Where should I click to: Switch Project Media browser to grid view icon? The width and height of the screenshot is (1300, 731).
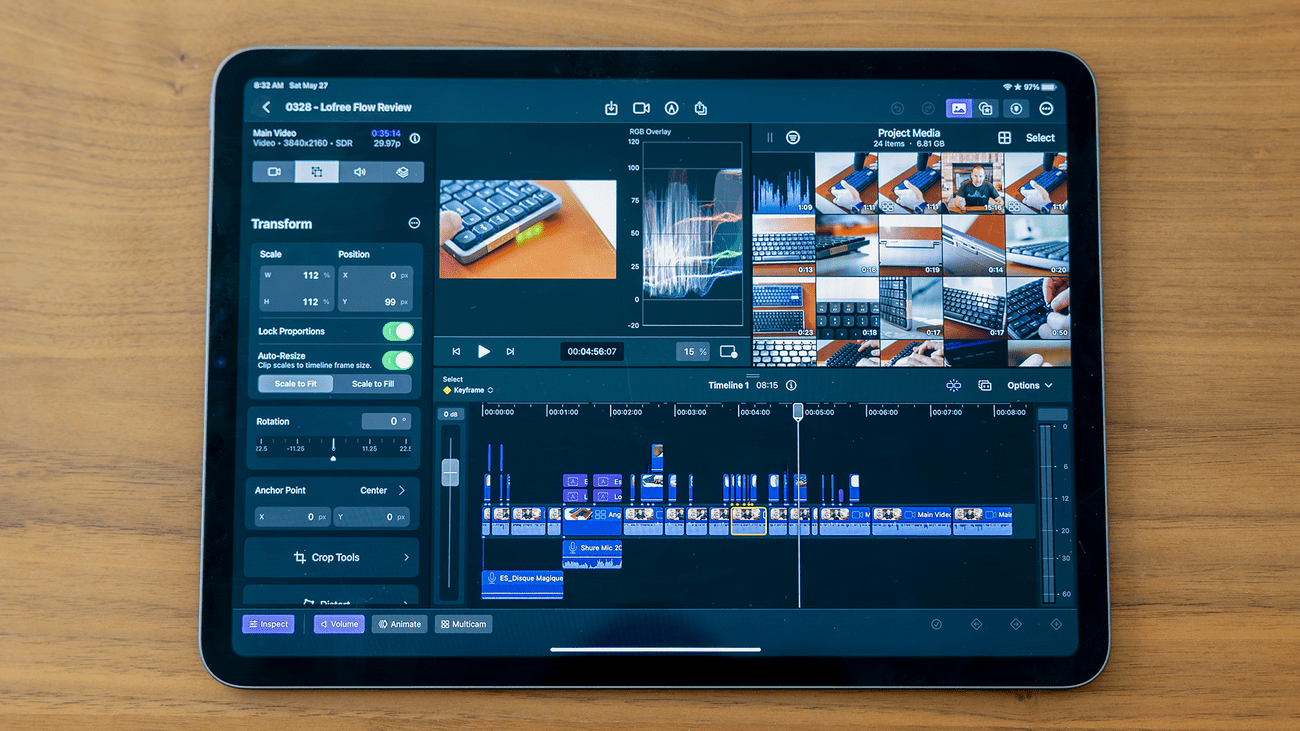(x=1004, y=138)
